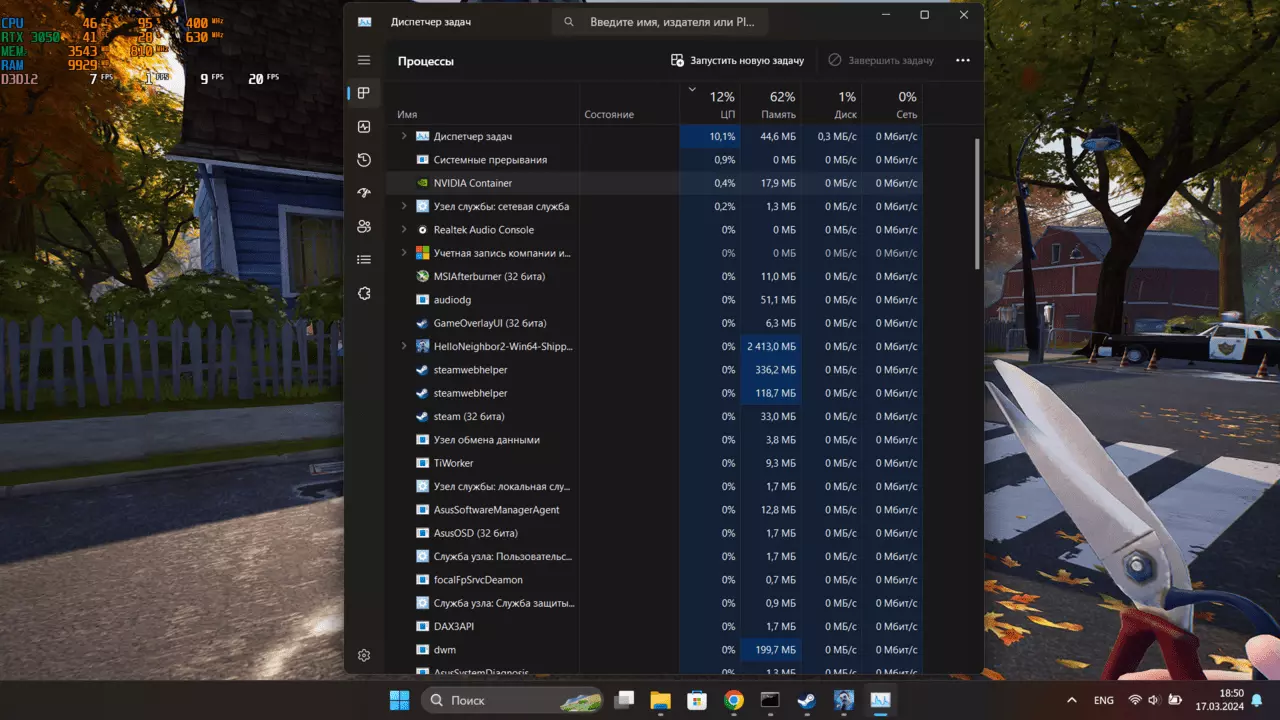Open the navigation hamburger menu in Task Manager
Screen dimensions: 1280x720
tap(364, 61)
